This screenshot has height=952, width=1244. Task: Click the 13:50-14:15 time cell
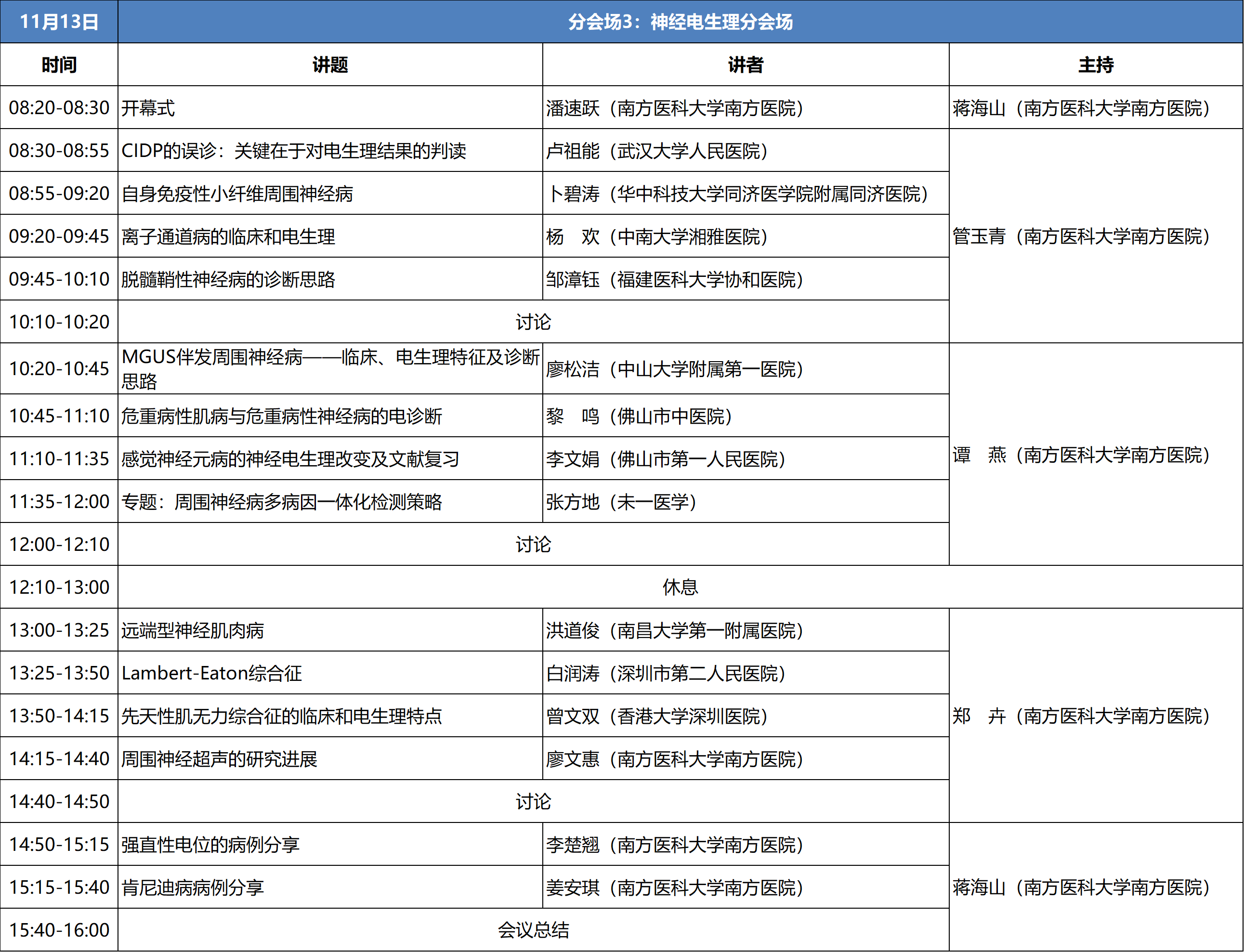click(59, 716)
